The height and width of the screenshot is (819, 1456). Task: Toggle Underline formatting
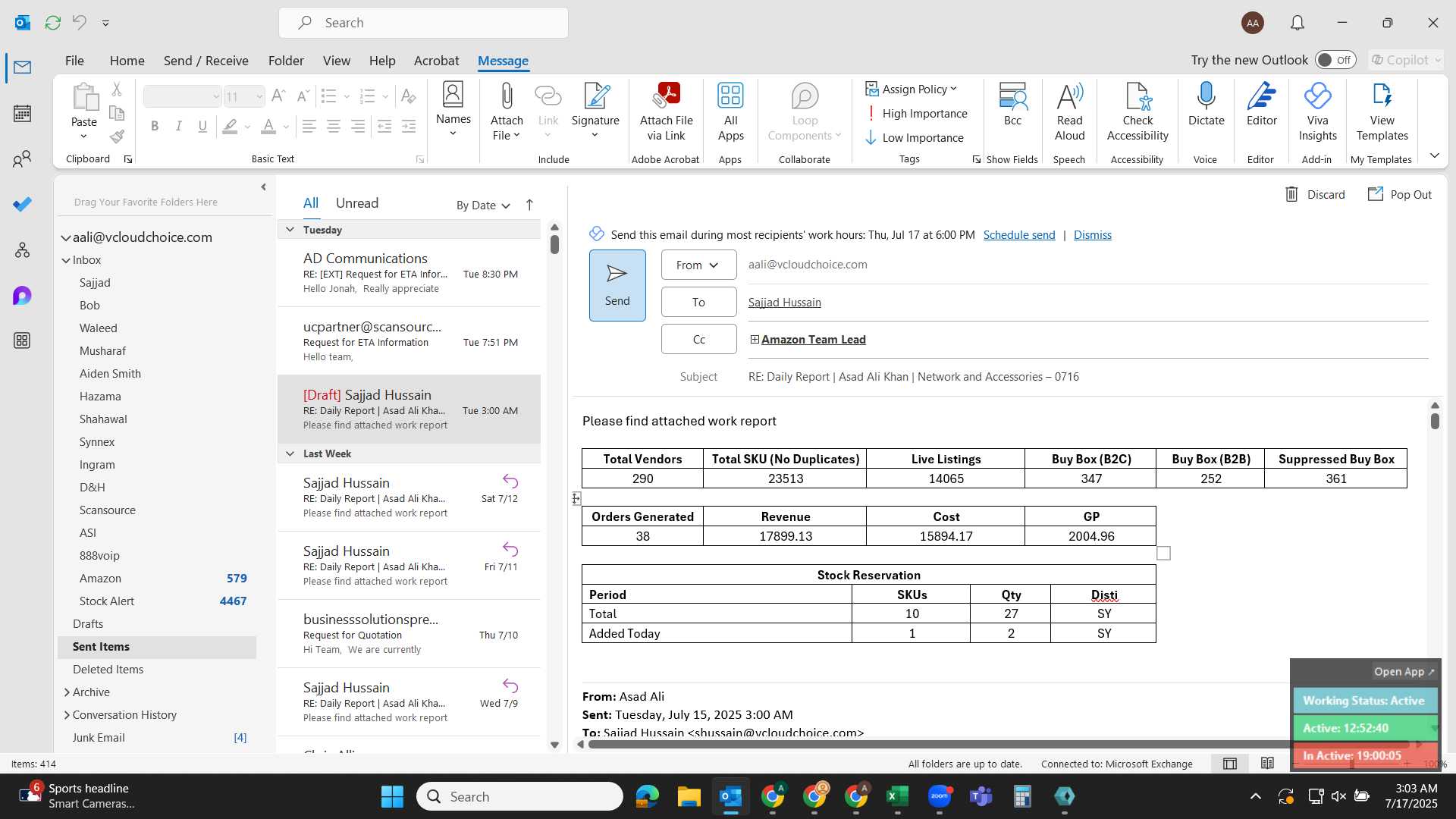(202, 126)
